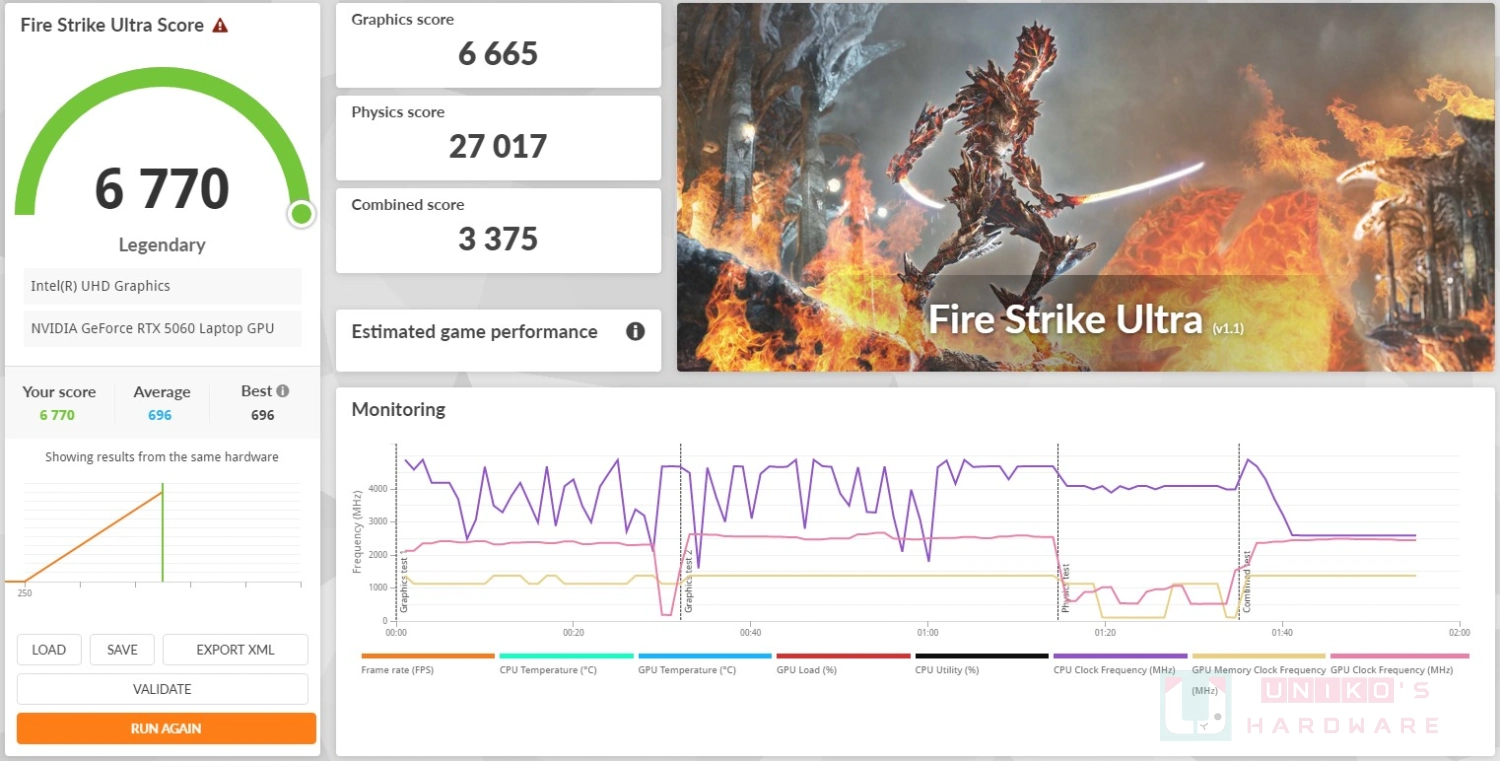Select the NVIDIA GeForce RTX 5060 Laptop GPU entry
Image resolution: width=1500 pixels, height=761 pixels.
[162, 328]
